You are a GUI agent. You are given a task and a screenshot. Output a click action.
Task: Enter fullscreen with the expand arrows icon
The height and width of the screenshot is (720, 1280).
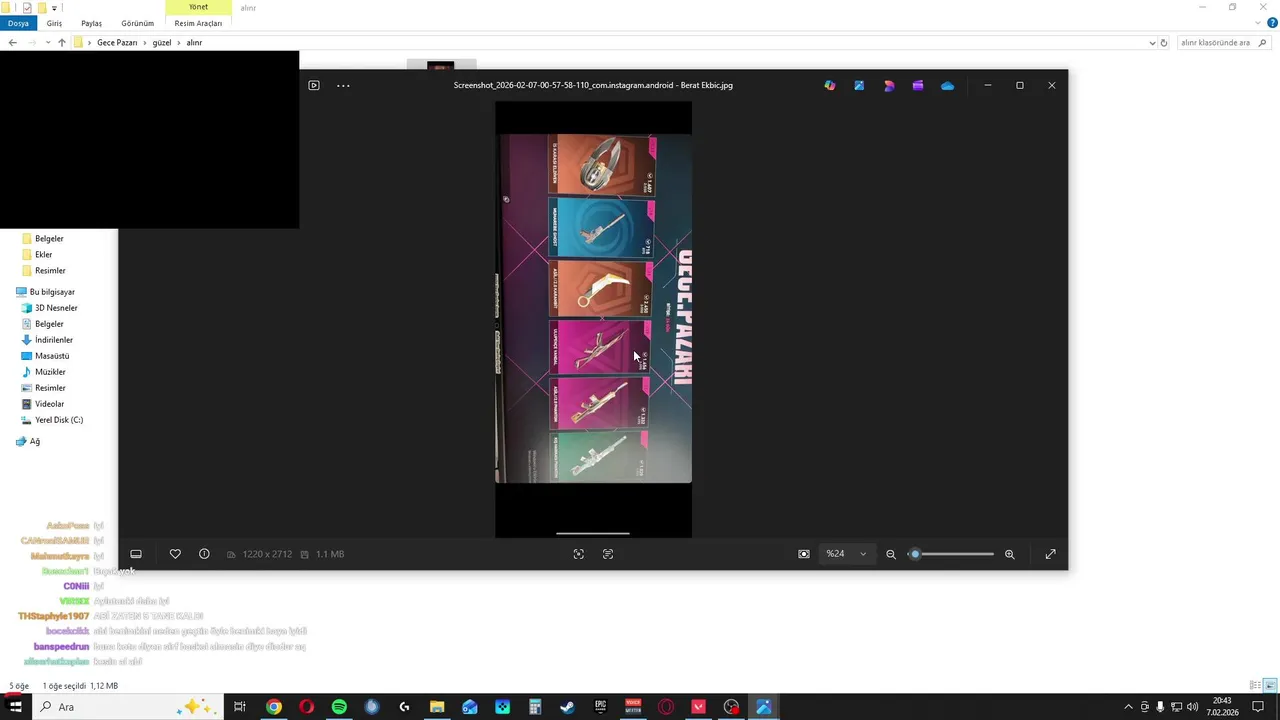pos(1050,554)
